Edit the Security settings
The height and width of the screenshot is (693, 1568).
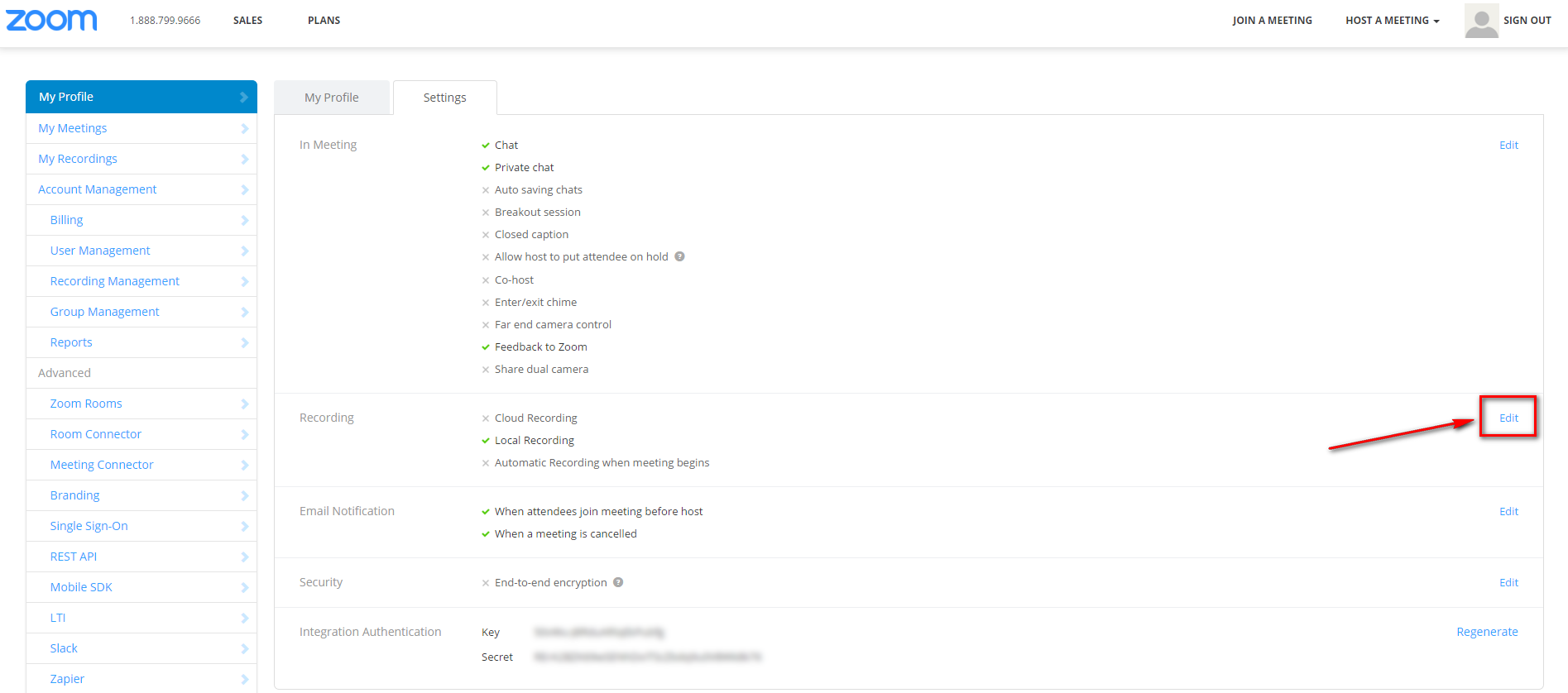coord(1508,582)
